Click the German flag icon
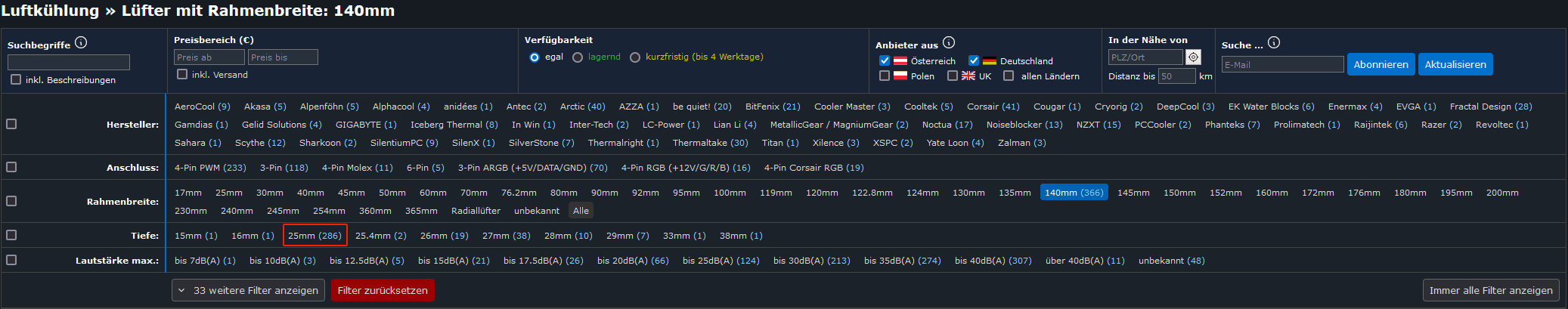The image size is (1568, 309). [x=990, y=61]
